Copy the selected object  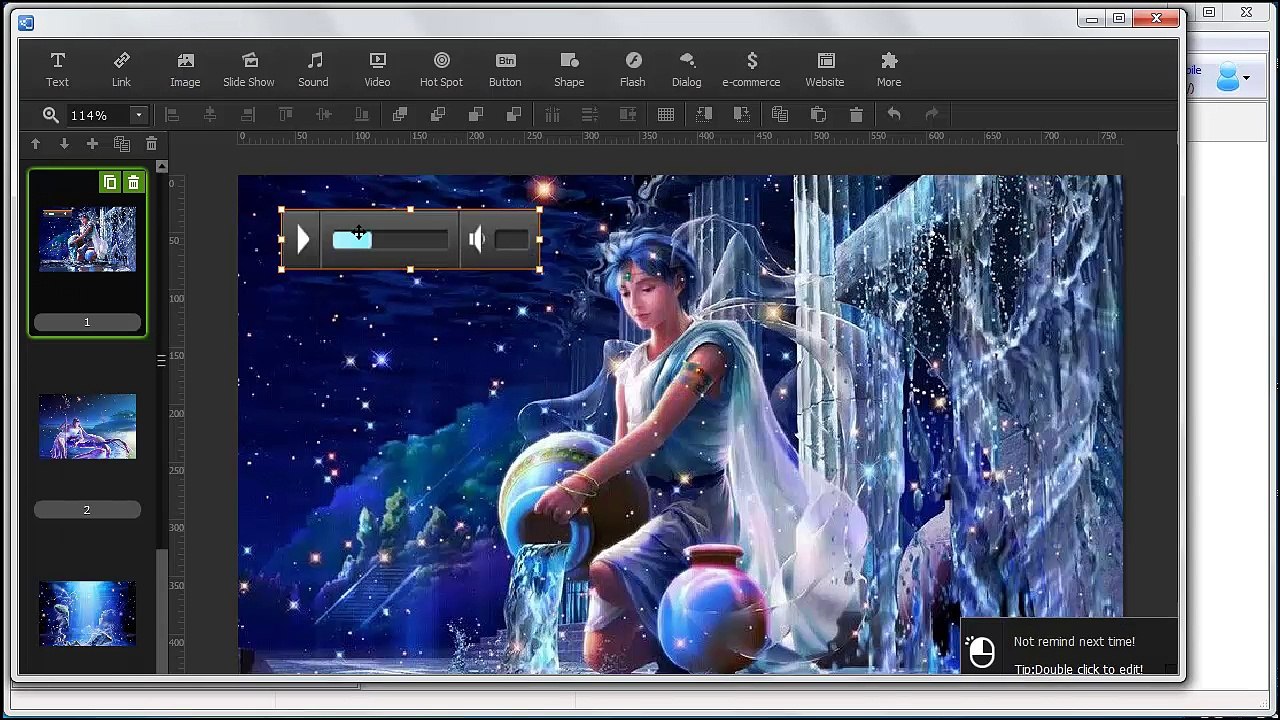tap(780, 115)
